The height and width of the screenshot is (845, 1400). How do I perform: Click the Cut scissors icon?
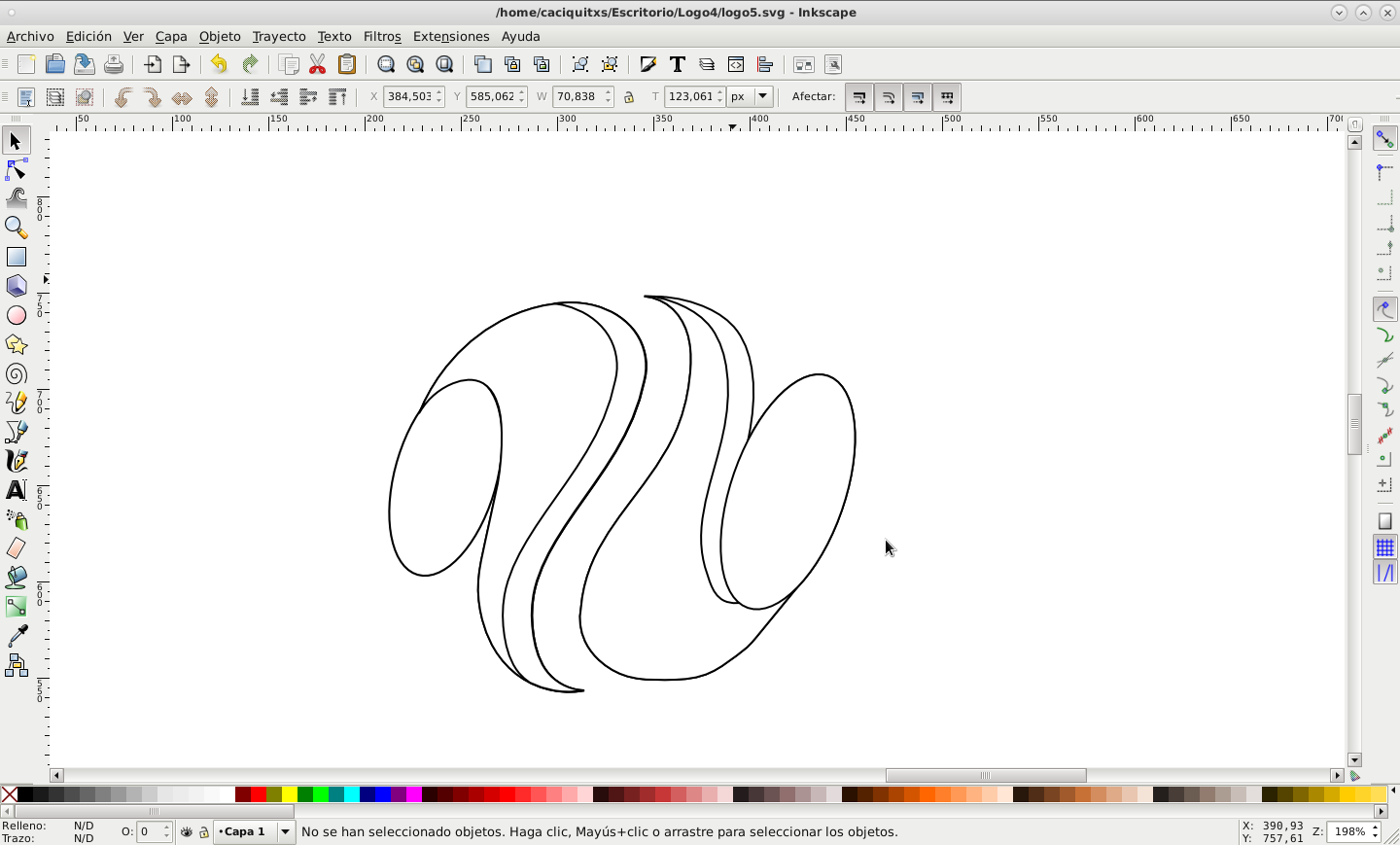[318, 65]
